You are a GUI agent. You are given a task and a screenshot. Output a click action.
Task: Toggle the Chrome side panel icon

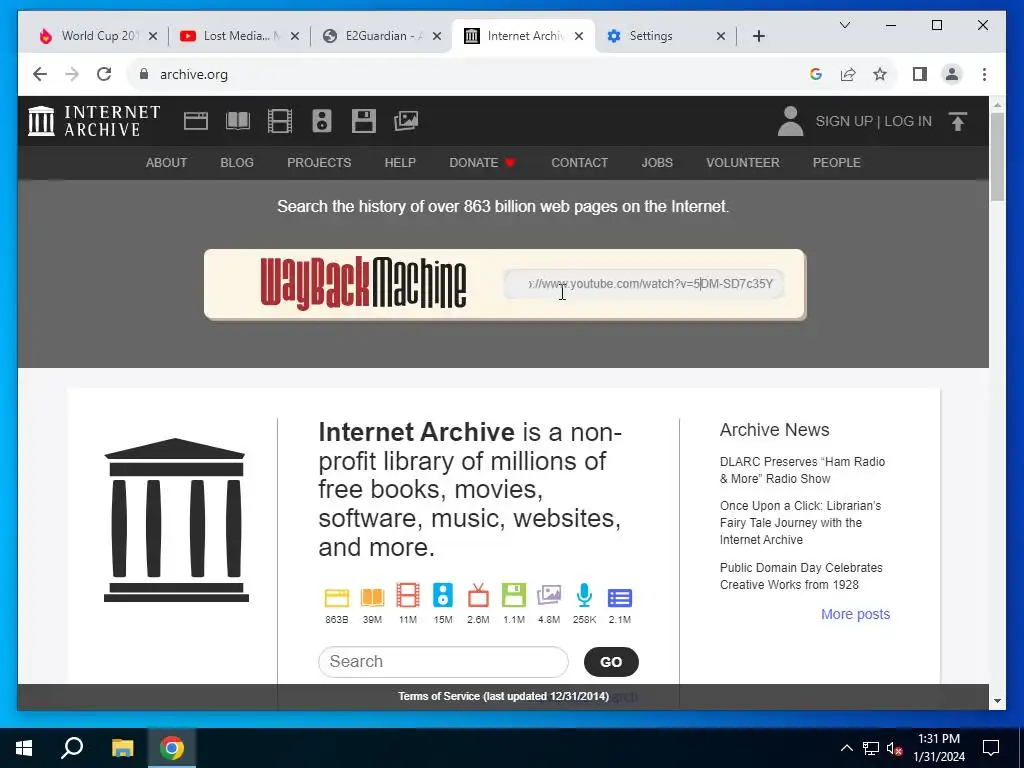[920, 74]
